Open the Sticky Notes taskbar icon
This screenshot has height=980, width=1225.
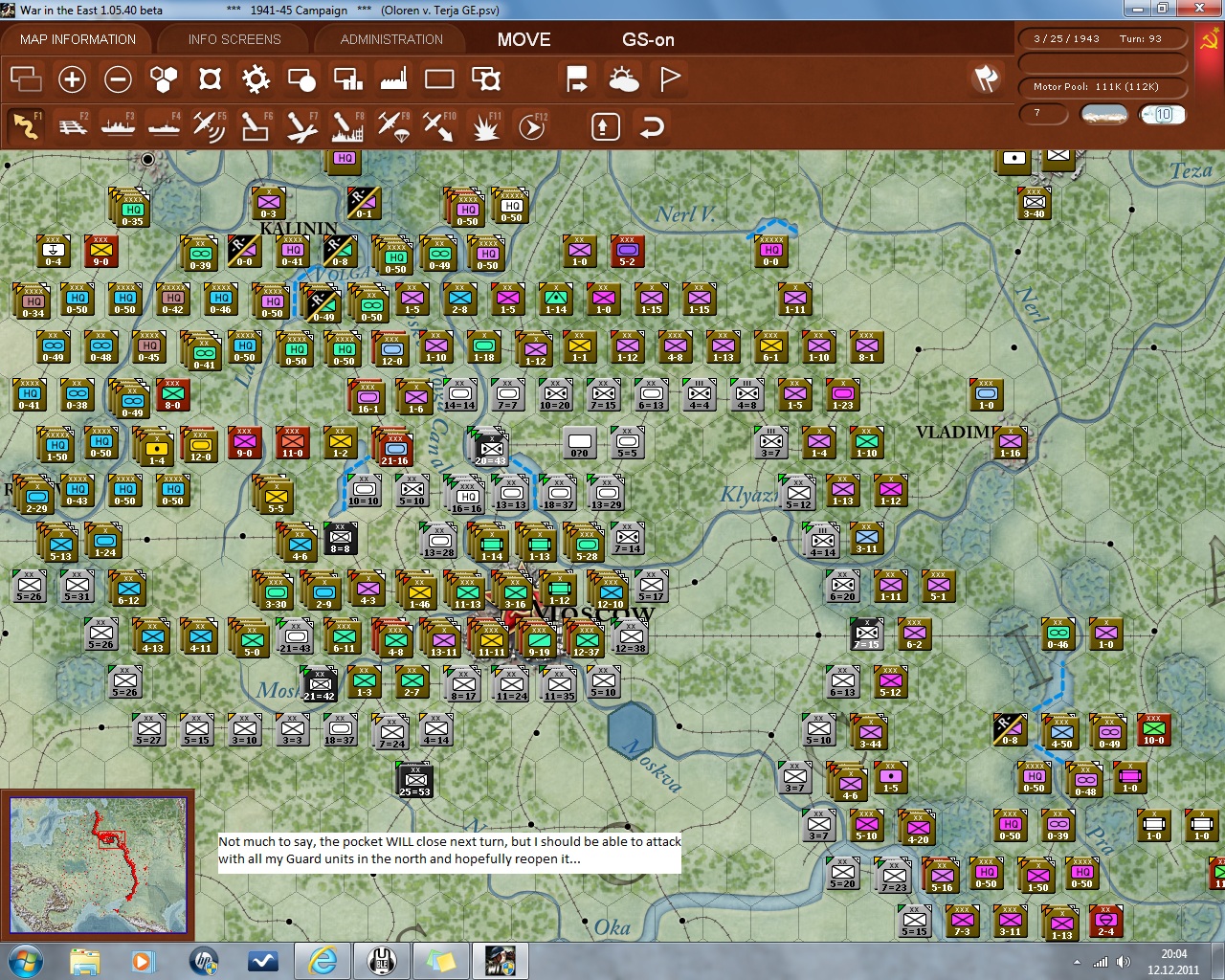tap(441, 960)
